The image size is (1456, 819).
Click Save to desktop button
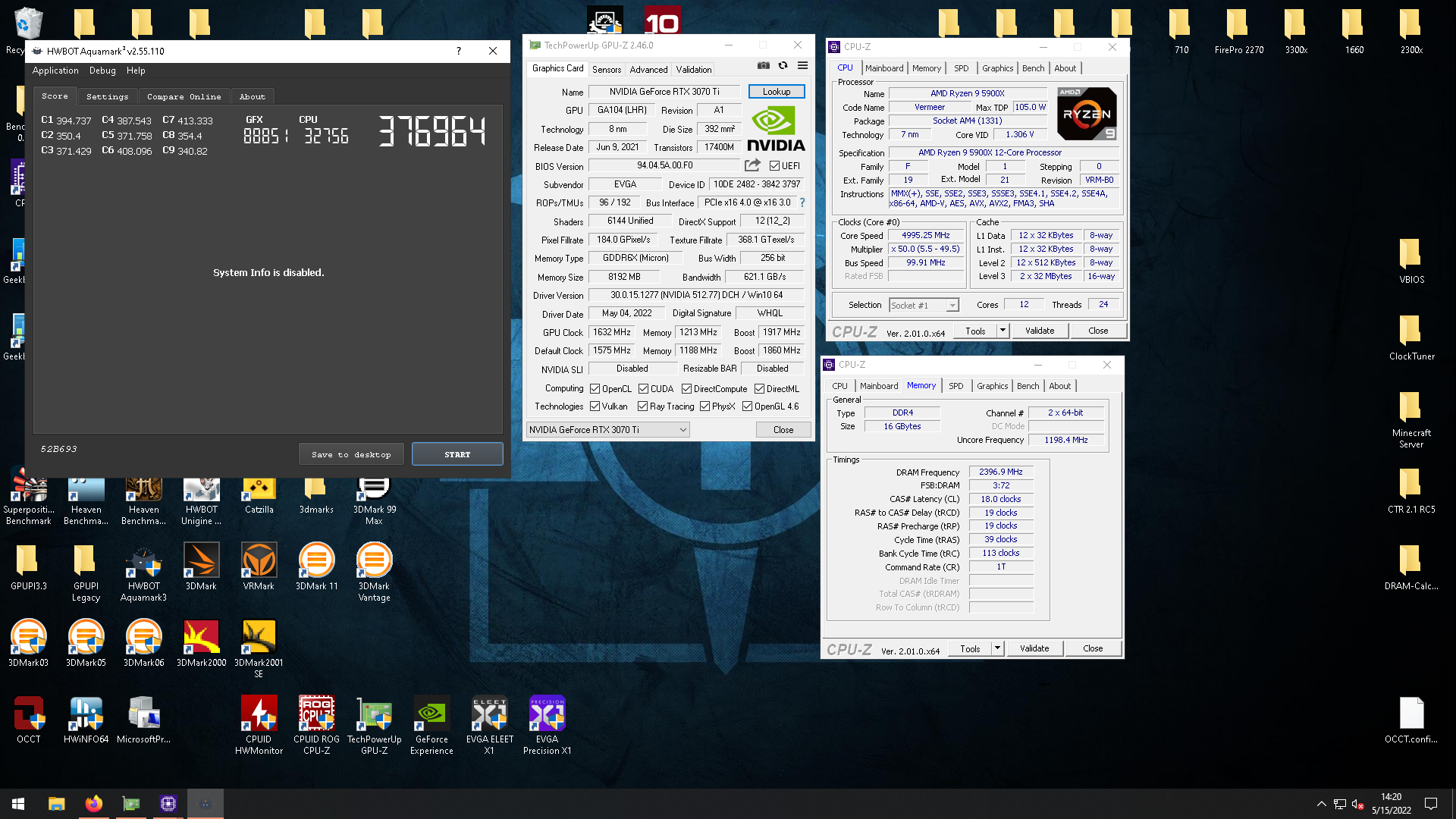coord(351,454)
